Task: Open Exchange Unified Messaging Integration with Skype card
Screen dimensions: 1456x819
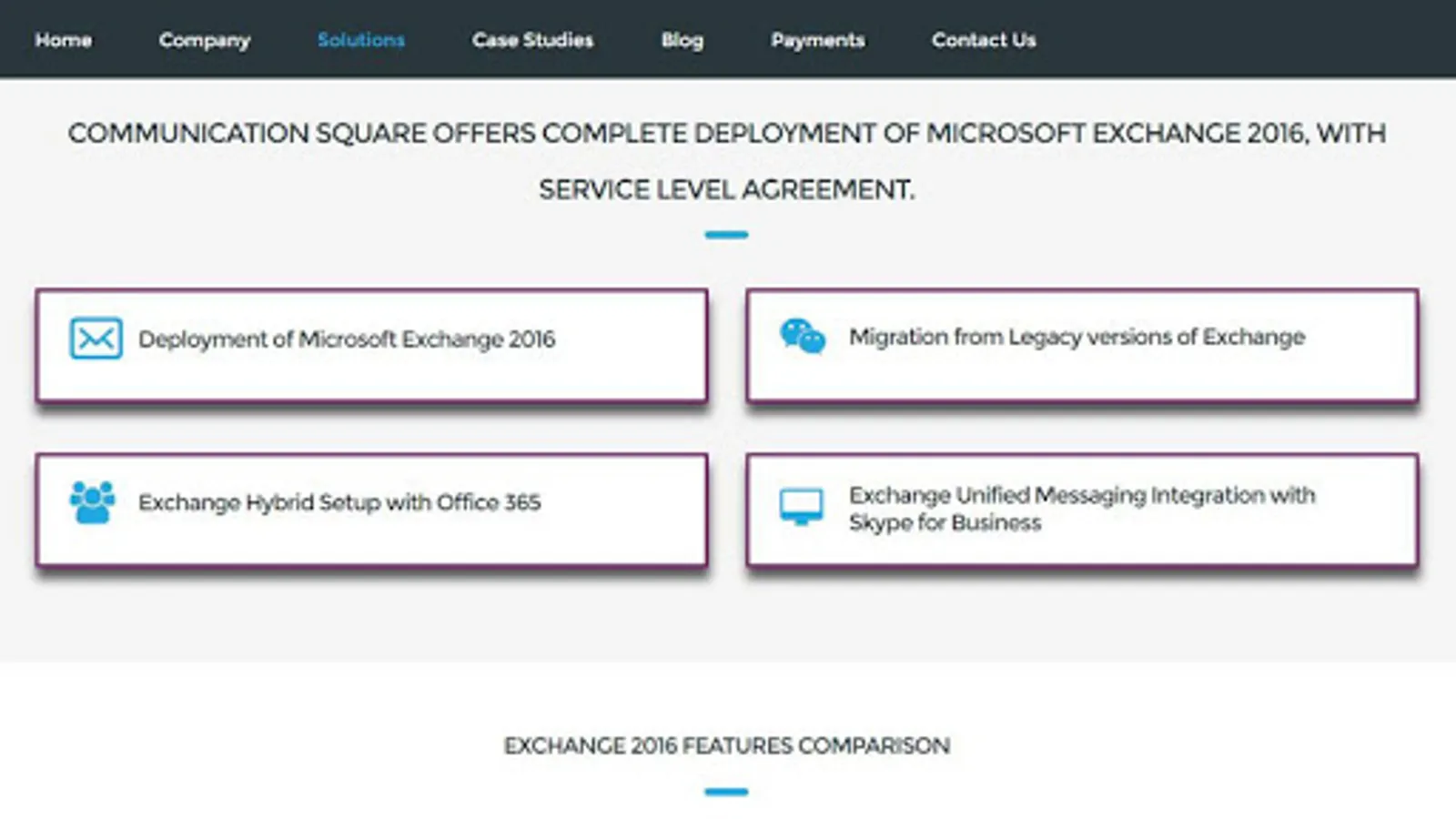Action: (x=1082, y=511)
